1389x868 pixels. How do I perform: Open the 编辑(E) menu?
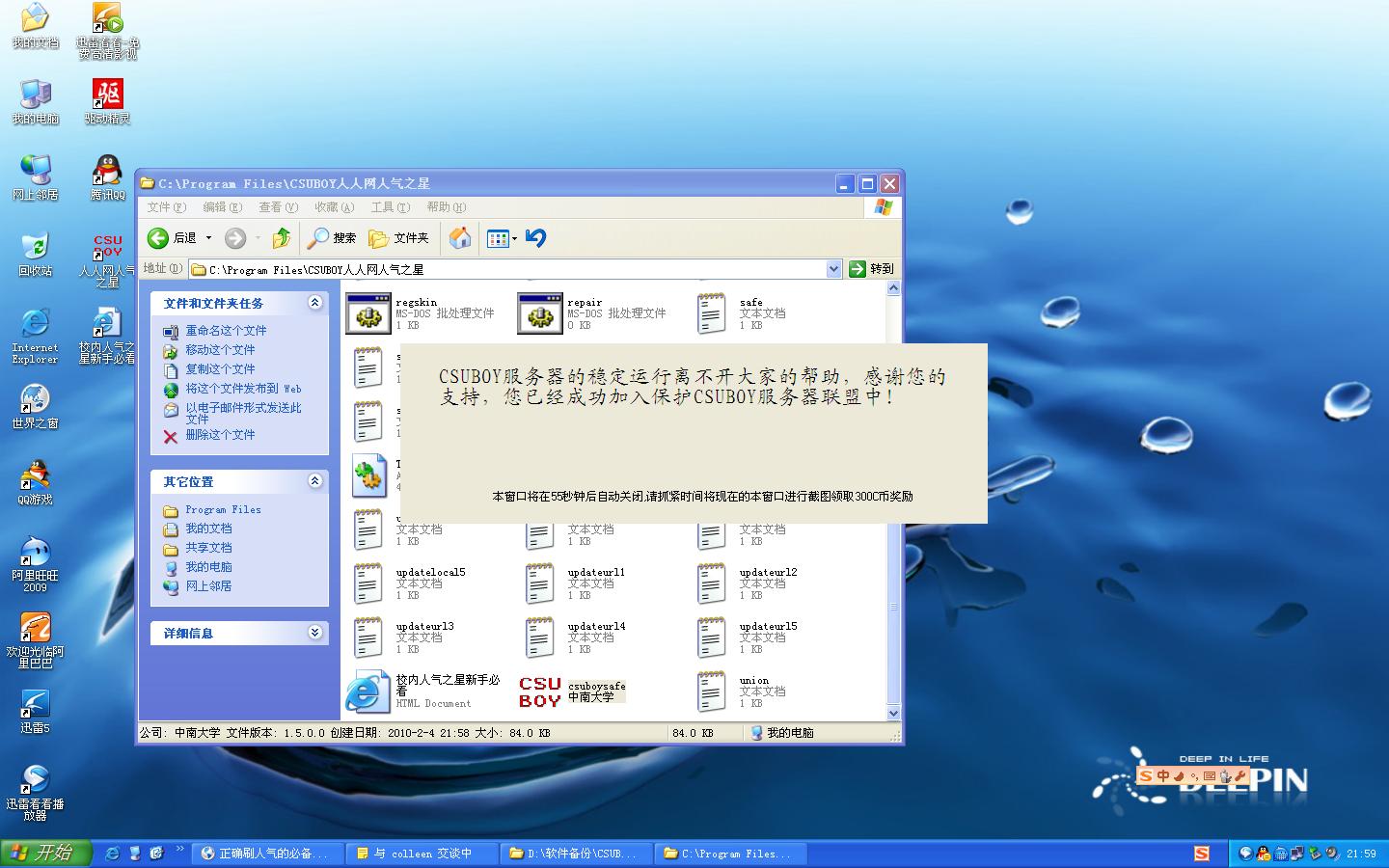[222, 207]
